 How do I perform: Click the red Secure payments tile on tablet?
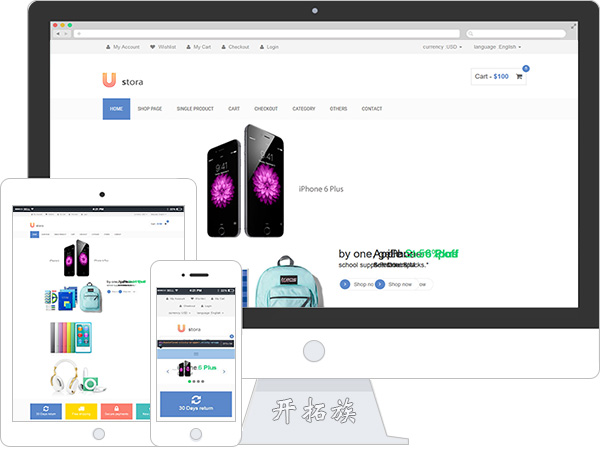(117, 411)
